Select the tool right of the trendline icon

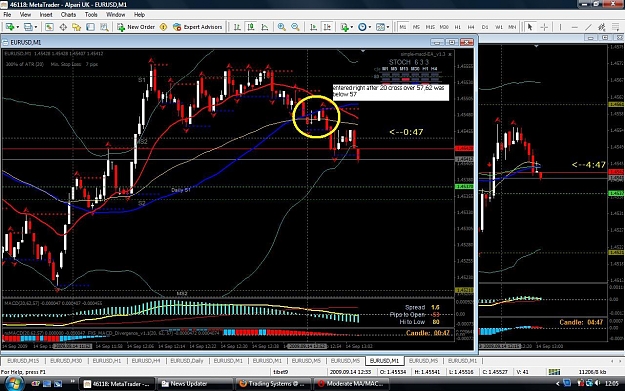click(x=602, y=27)
